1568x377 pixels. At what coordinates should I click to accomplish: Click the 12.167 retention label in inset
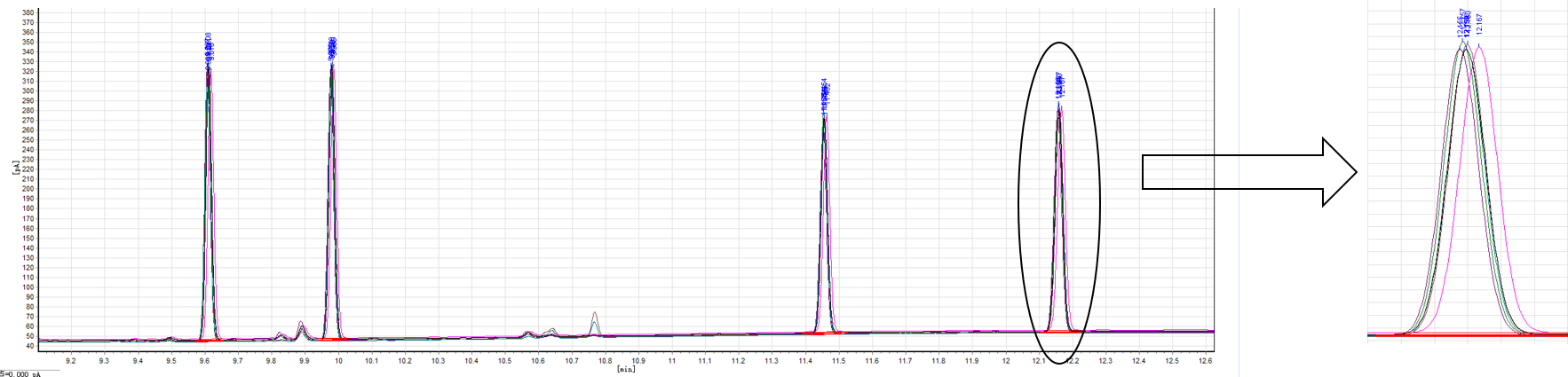[1478, 25]
